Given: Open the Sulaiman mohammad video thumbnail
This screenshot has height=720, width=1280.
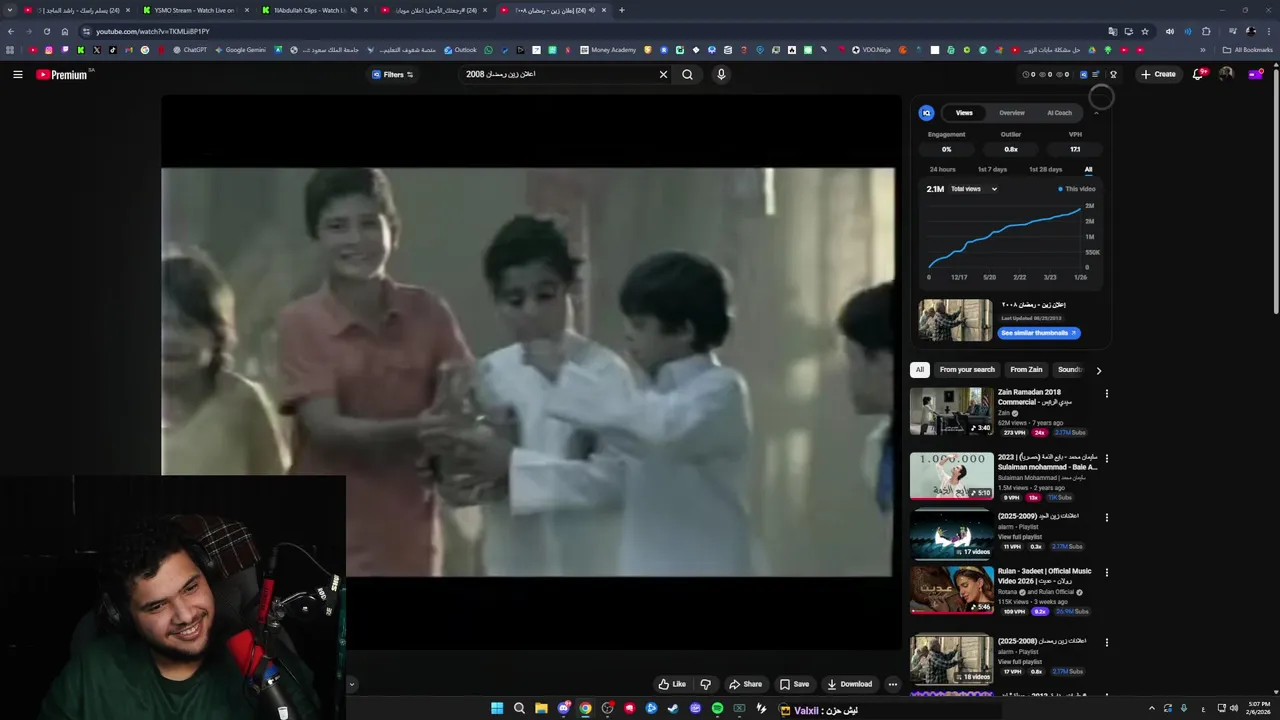Looking at the screenshot, I should (x=951, y=476).
